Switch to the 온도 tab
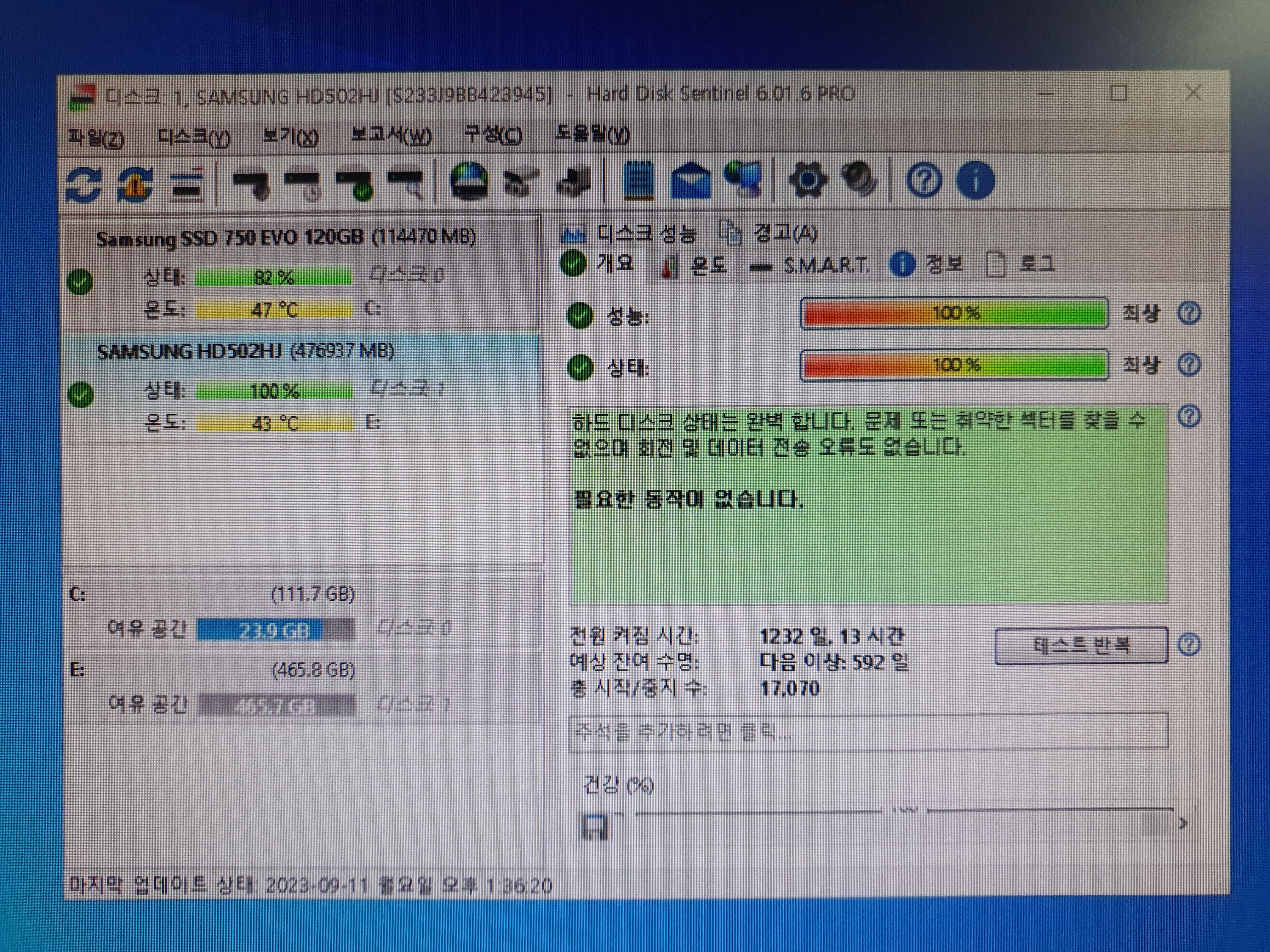Screen dimensions: 1270x952 [x=694, y=265]
